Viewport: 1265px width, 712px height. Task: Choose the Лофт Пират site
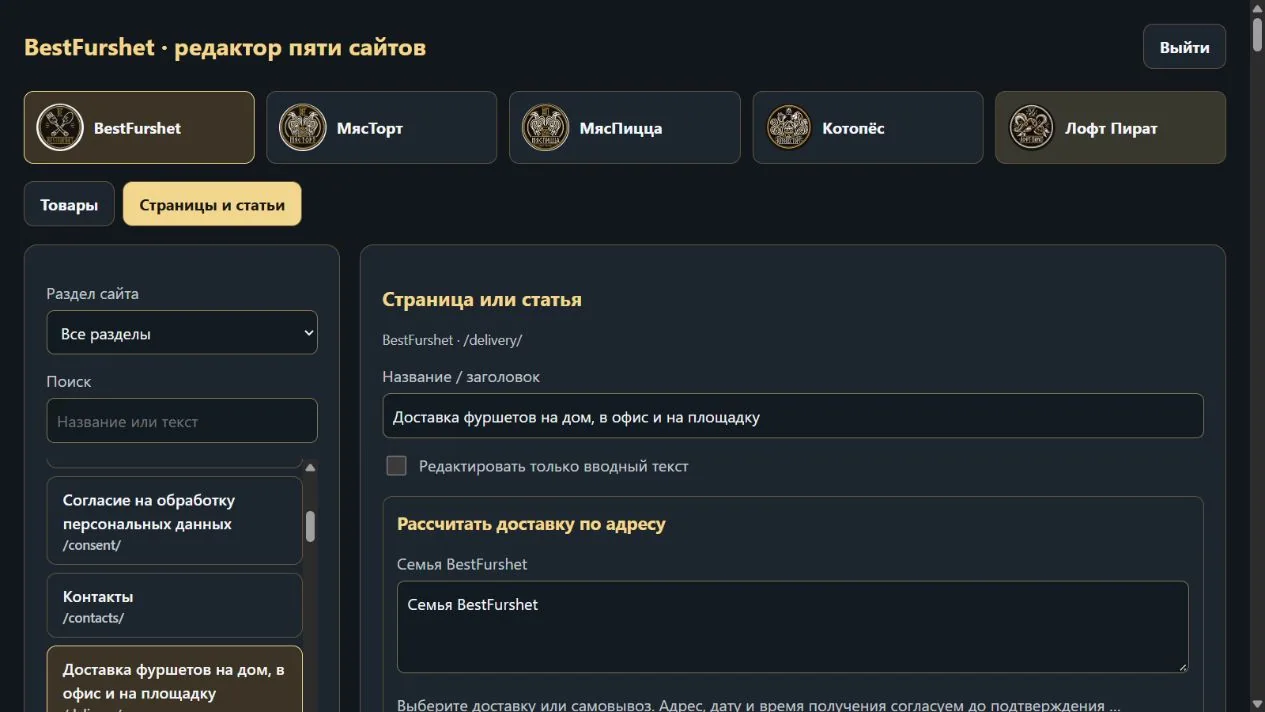coord(1110,128)
